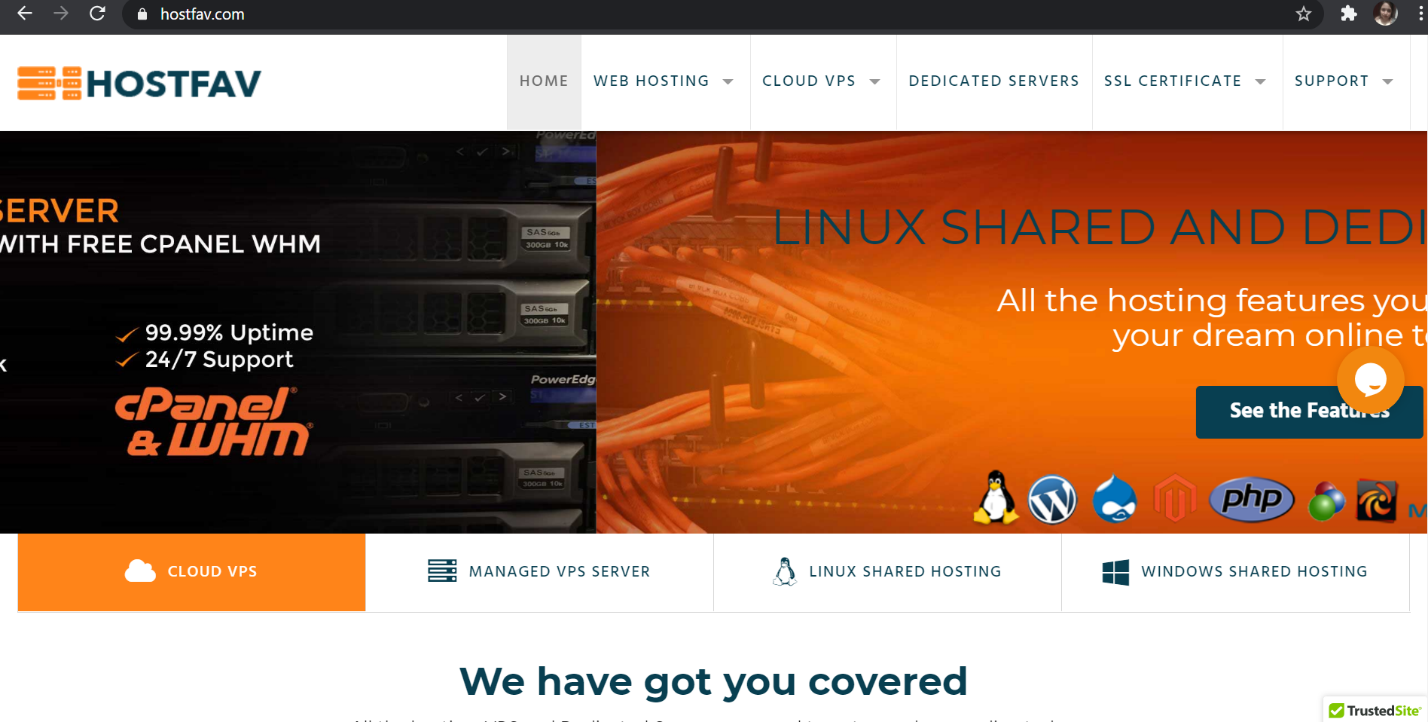The image size is (1428, 722).
Task: Click the cloud icon on Cloud VPS tab
Action: coord(140,571)
